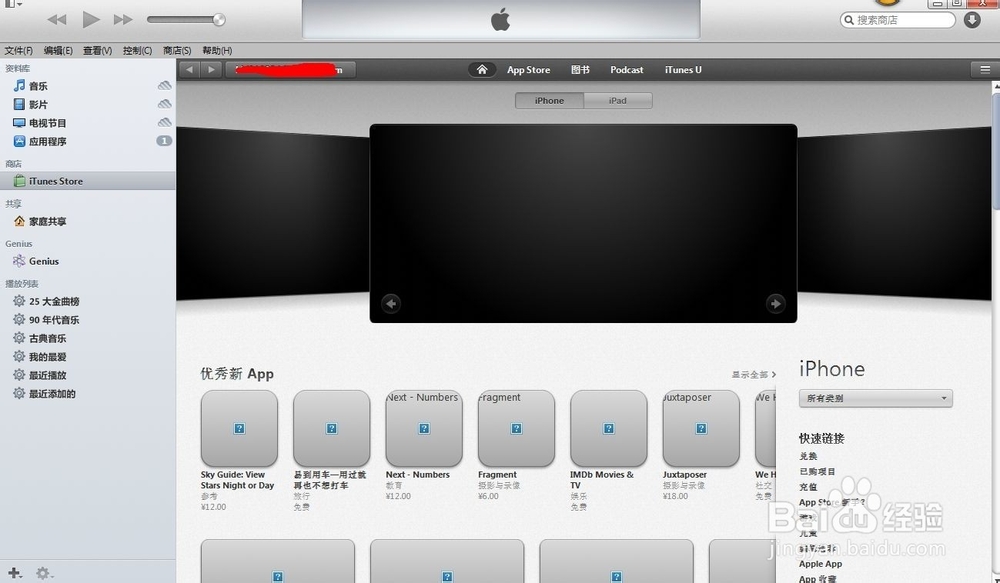Click the previous track rewind button
Viewport: 1000px width, 583px height.
[x=57, y=20]
